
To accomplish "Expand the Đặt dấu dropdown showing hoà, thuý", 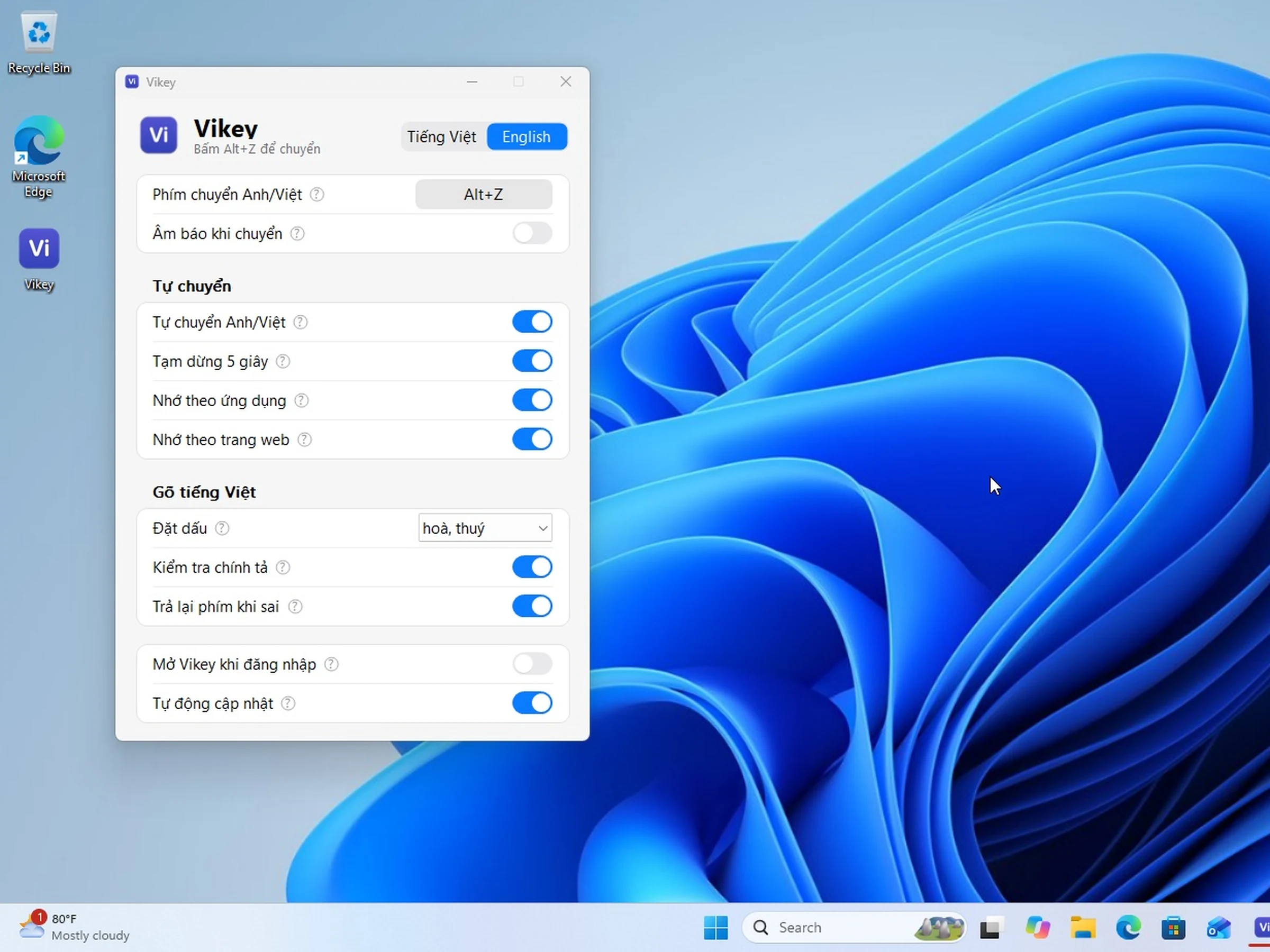I will tap(485, 528).
